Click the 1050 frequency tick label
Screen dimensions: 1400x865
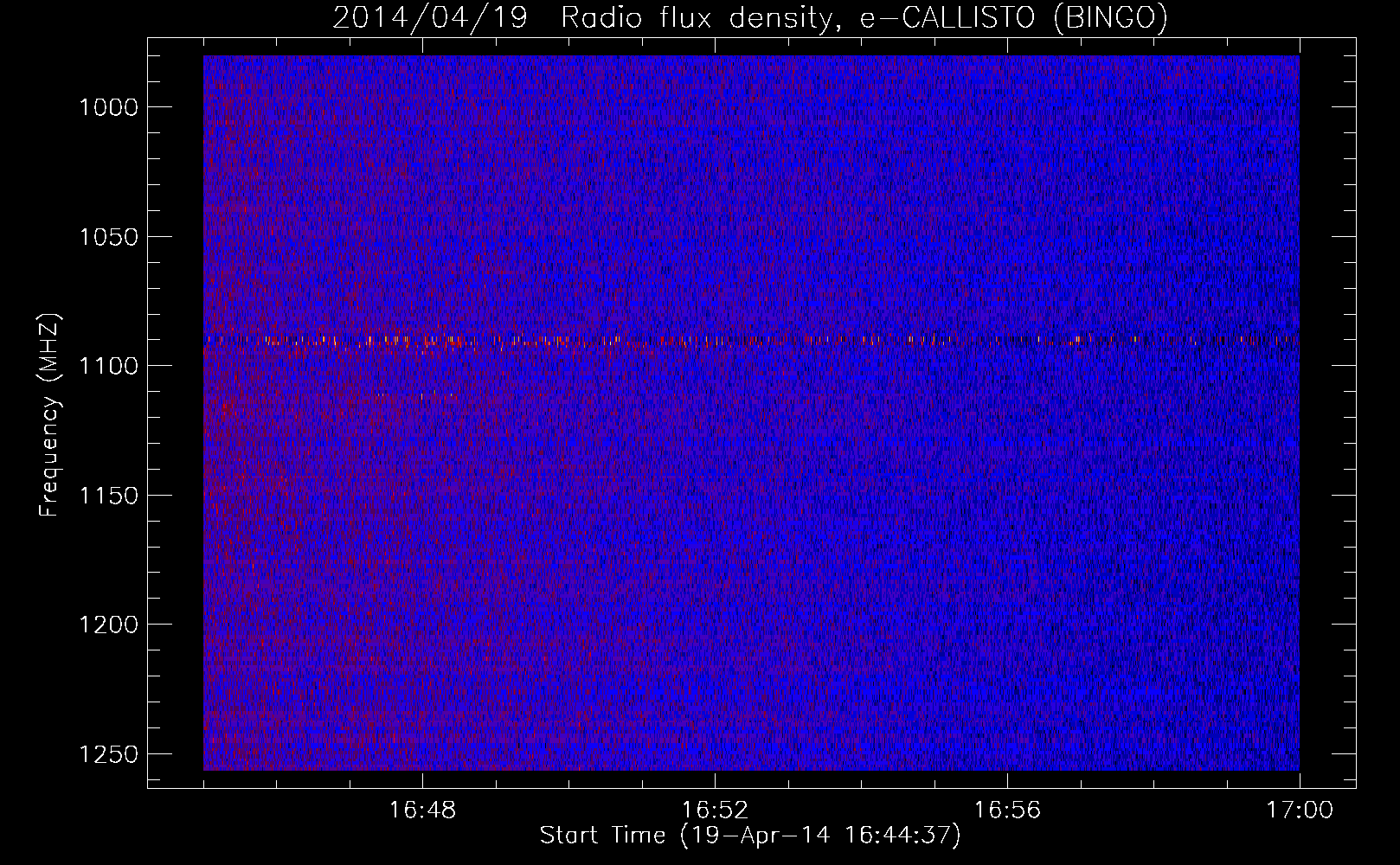(108, 236)
